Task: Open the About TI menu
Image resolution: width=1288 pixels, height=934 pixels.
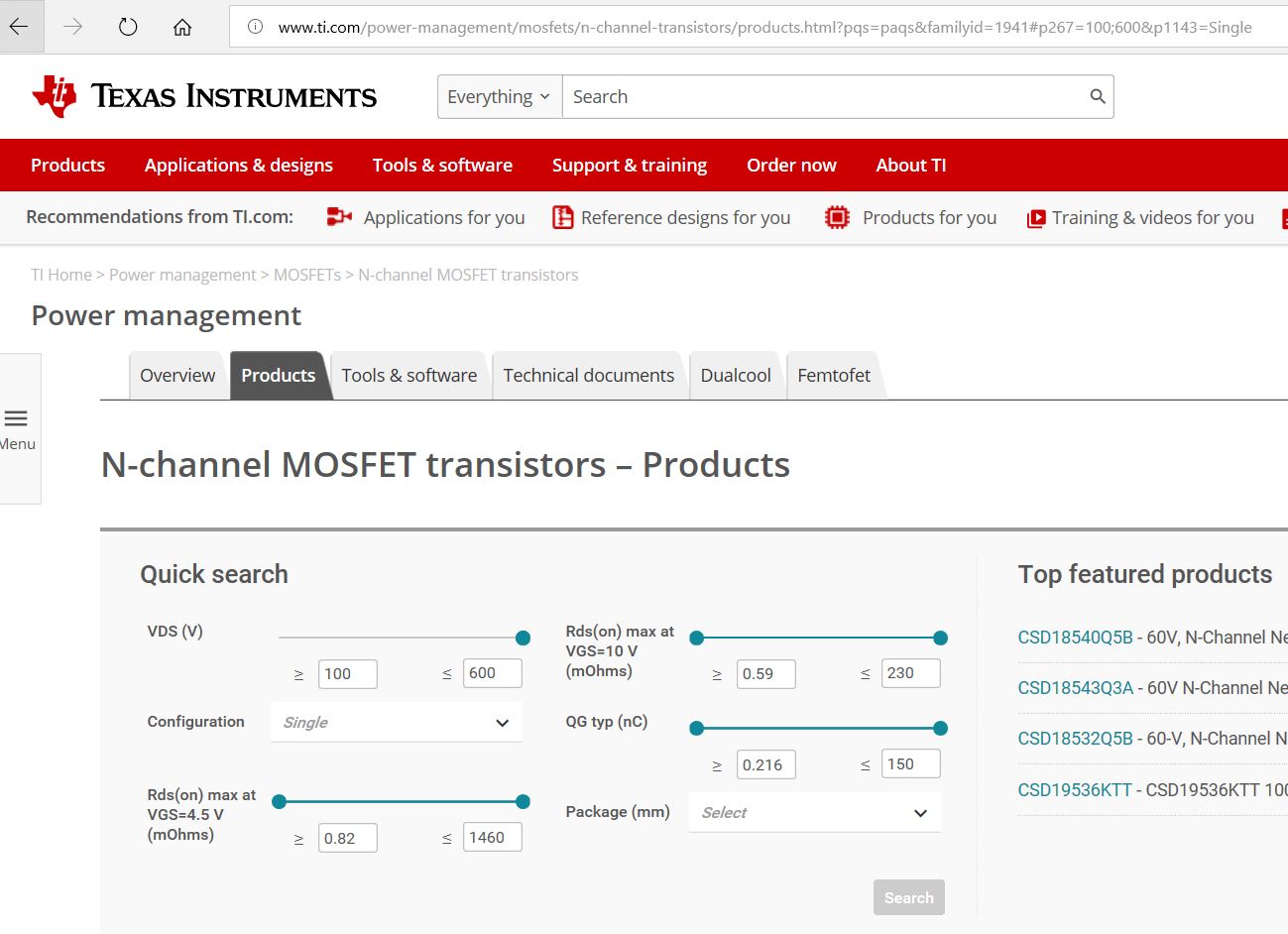Action: tap(911, 165)
